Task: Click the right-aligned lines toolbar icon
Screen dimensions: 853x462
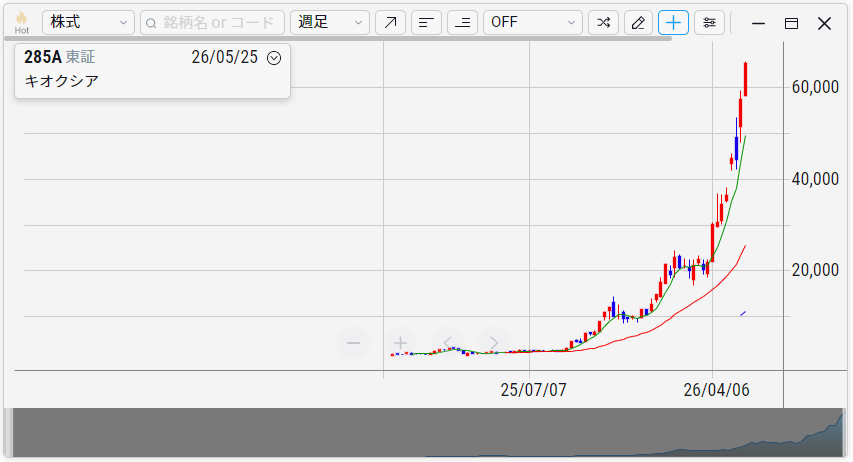Action: coord(462,22)
